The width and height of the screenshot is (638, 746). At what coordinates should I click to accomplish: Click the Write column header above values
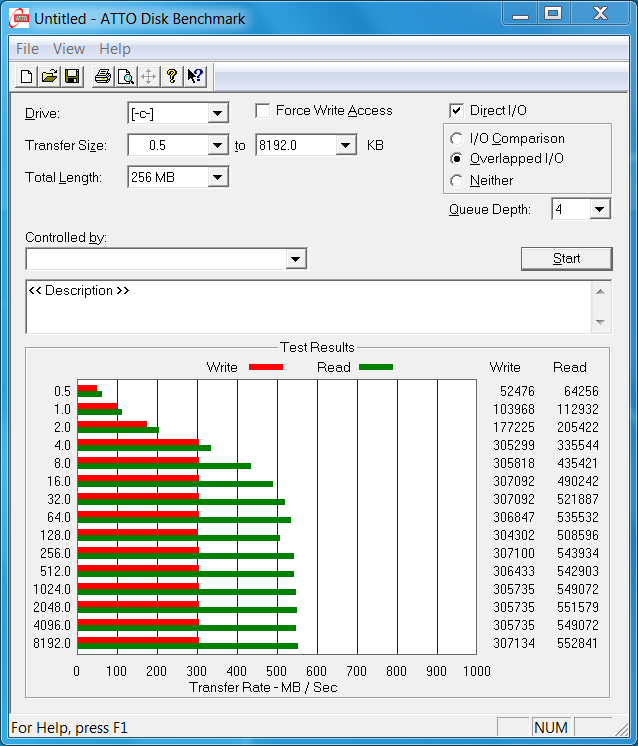click(x=505, y=367)
